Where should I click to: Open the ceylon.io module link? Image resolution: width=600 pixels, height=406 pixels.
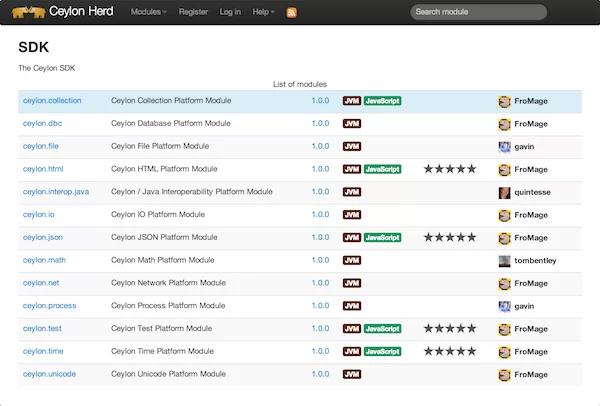pyautogui.click(x=39, y=214)
